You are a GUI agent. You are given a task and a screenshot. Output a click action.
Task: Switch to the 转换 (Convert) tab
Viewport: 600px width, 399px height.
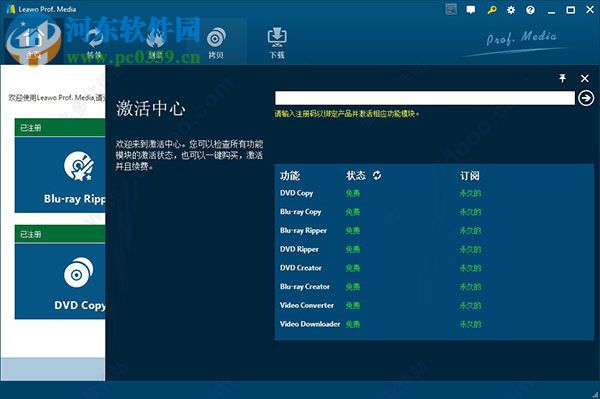point(94,41)
